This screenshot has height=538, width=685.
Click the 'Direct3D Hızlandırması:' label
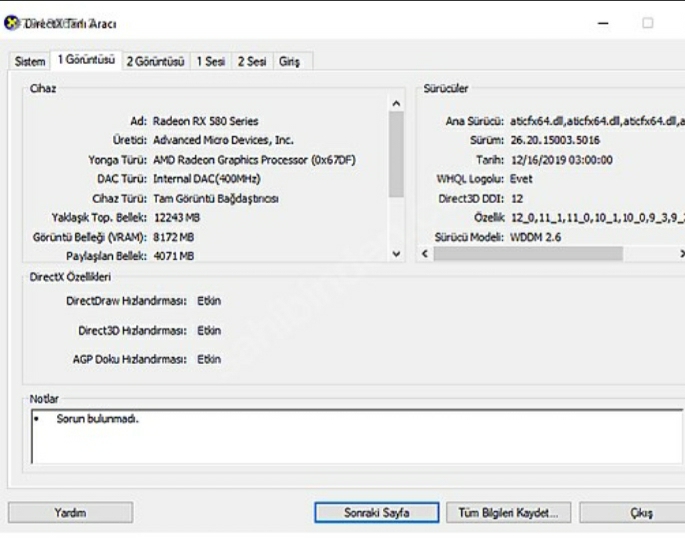coord(132,331)
